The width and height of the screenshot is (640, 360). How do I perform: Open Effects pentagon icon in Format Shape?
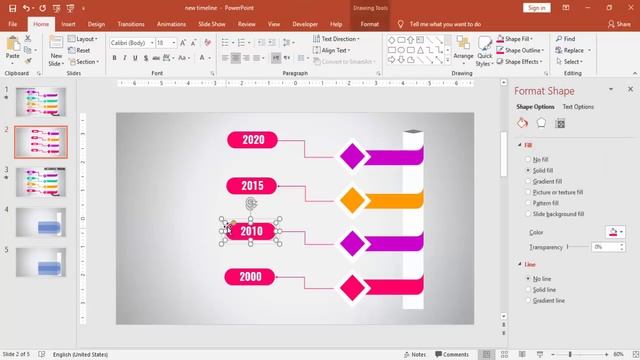point(541,123)
